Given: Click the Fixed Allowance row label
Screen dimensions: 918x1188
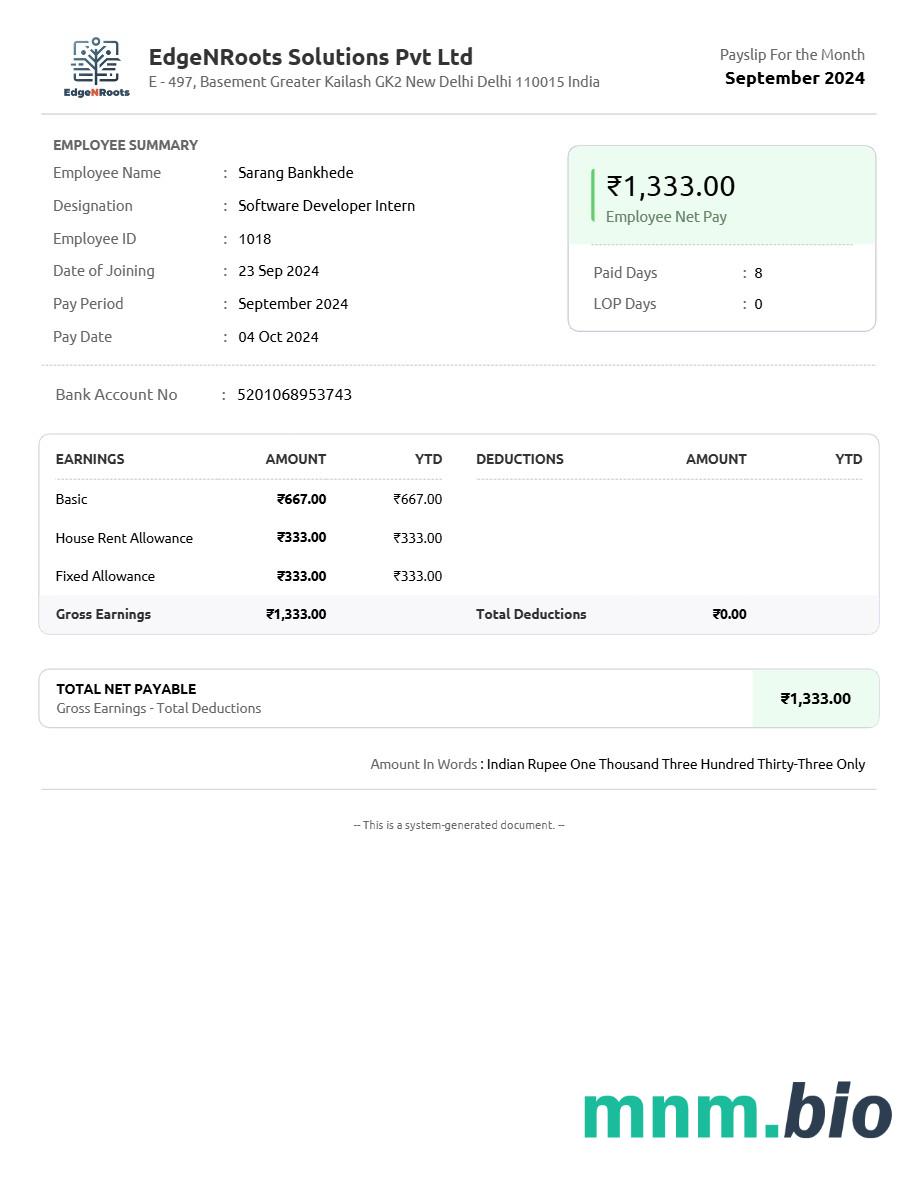Looking at the screenshot, I should point(105,576).
